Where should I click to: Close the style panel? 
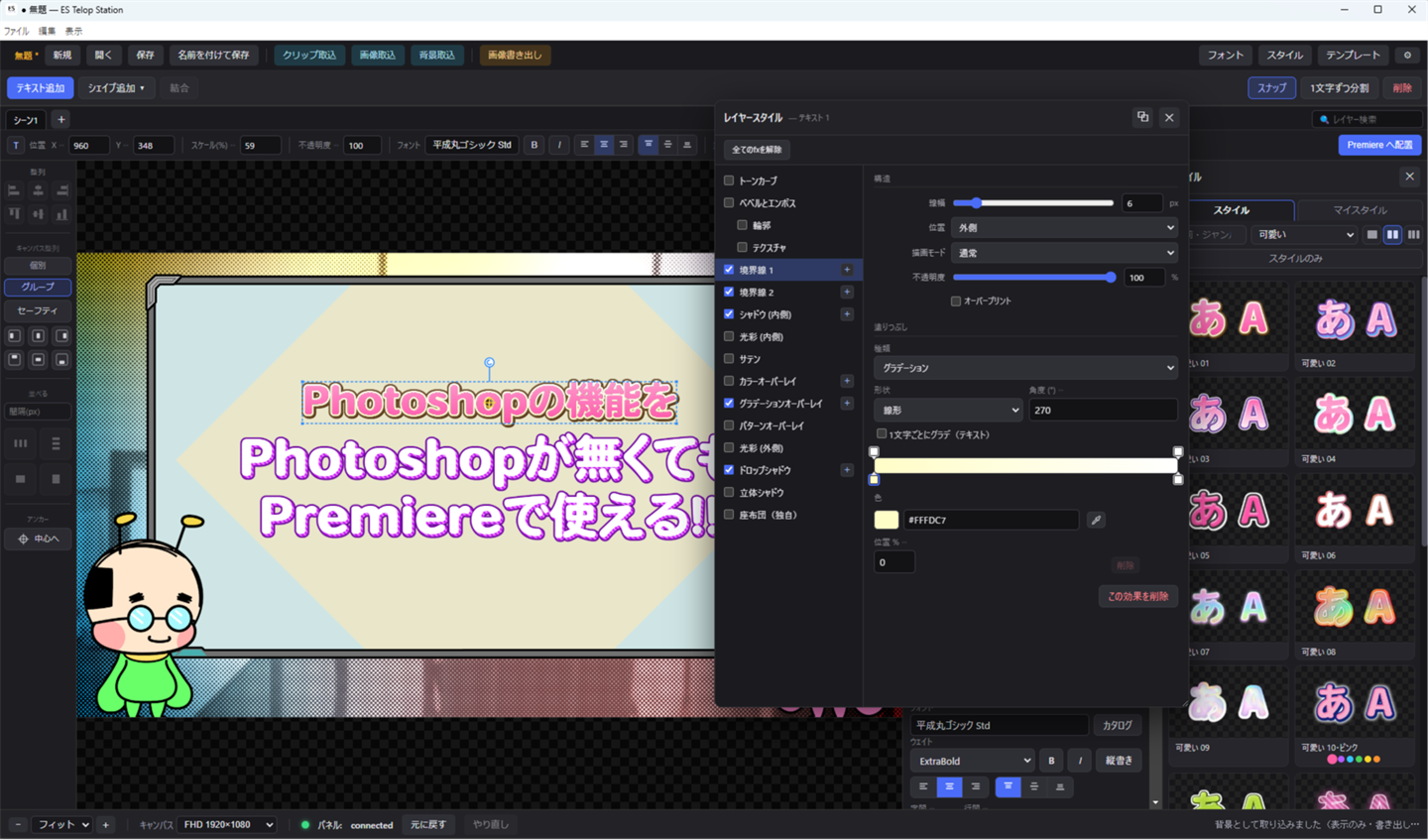point(1409,177)
